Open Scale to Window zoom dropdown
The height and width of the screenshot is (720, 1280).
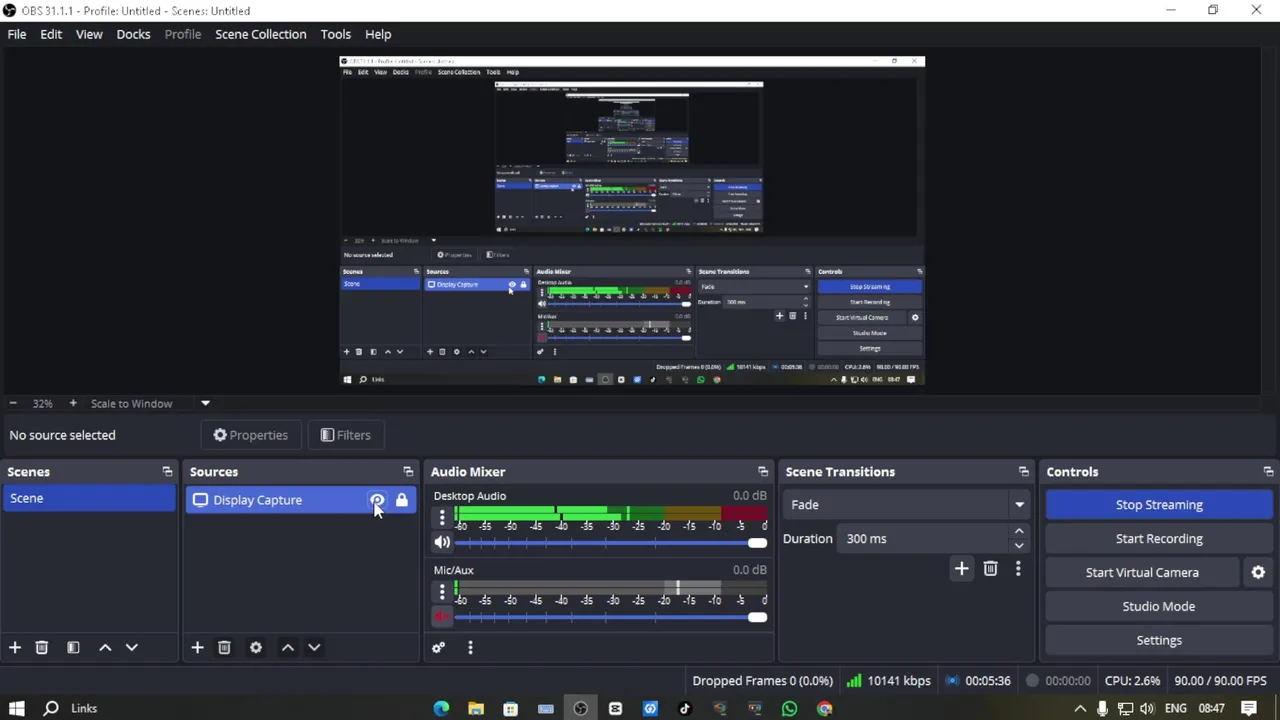(x=205, y=403)
